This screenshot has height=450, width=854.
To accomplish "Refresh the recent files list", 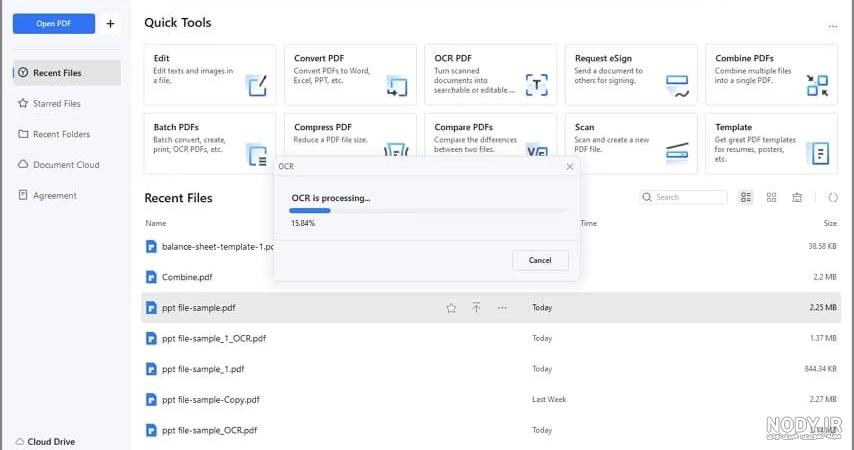I will point(833,197).
